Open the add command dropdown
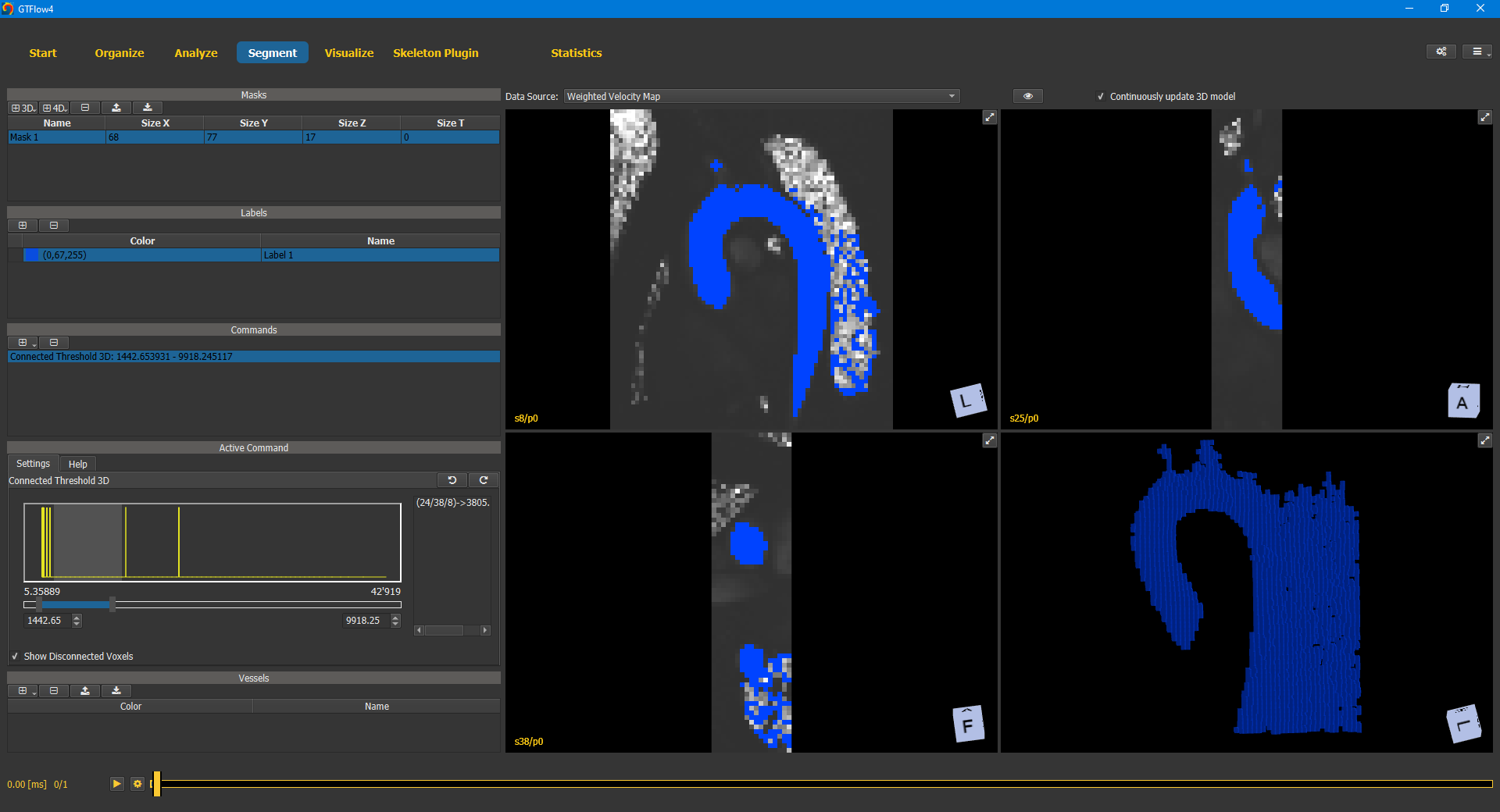 click(23, 343)
